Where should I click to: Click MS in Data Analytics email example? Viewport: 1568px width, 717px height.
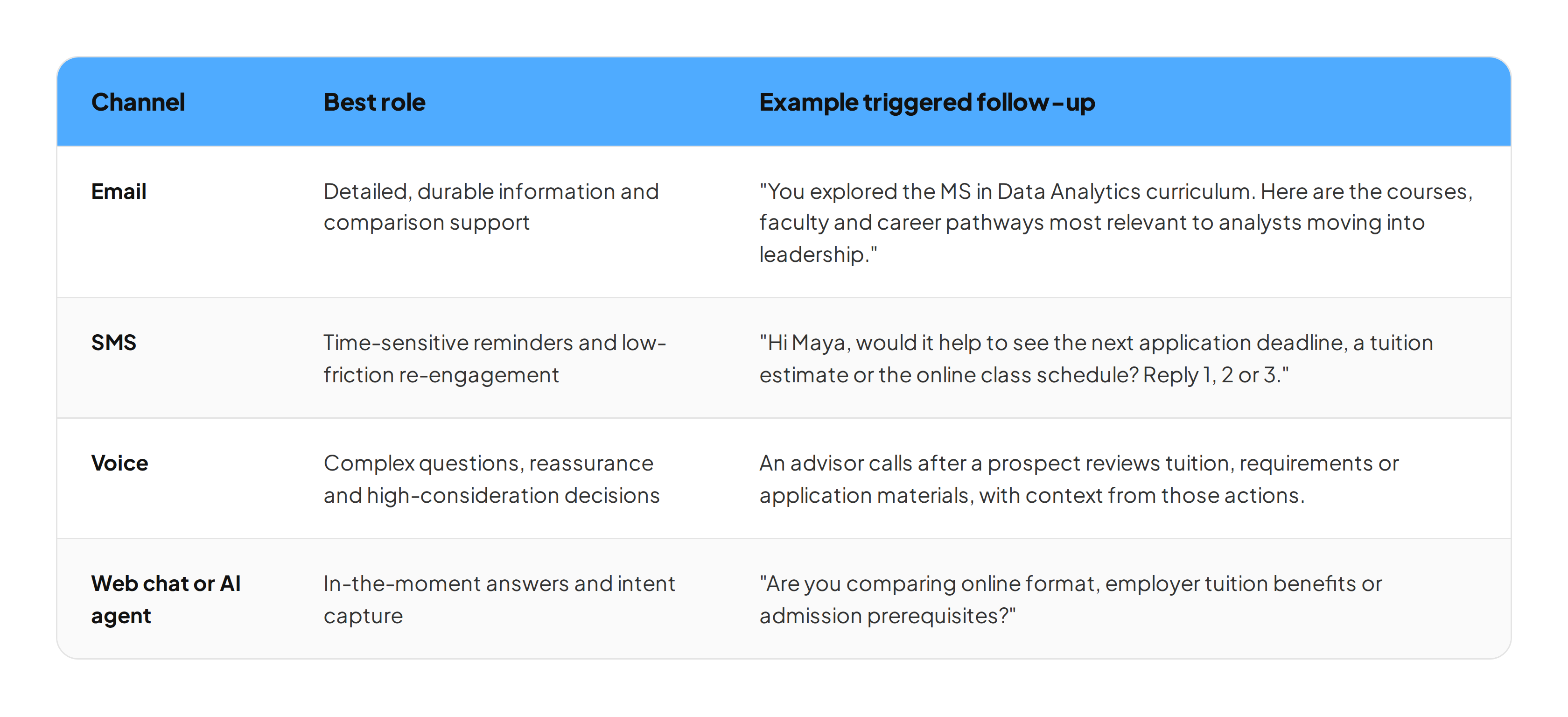1116,223
